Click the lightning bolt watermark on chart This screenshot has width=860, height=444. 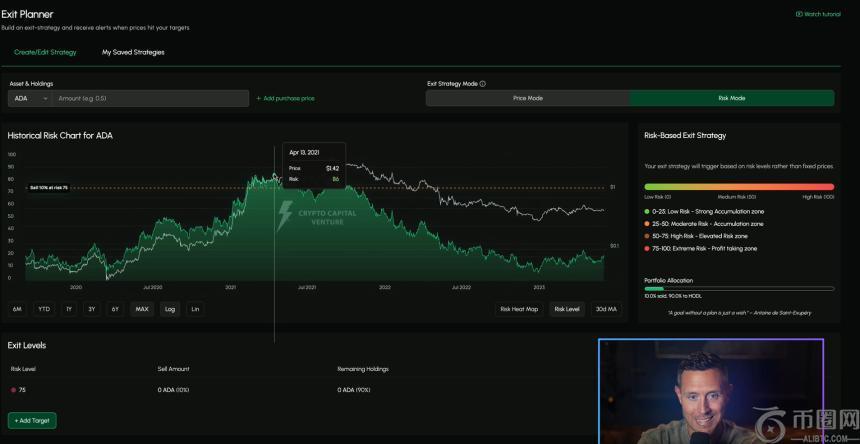(285, 214)
